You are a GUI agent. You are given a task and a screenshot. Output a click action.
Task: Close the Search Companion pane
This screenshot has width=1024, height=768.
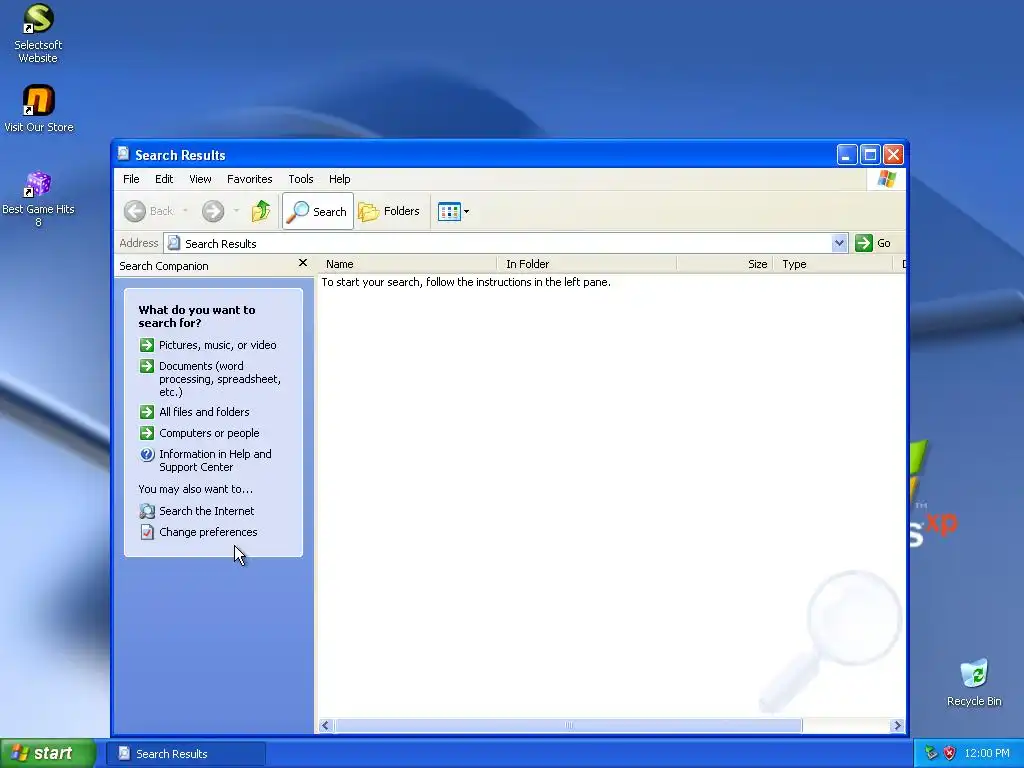click(302, 263)
